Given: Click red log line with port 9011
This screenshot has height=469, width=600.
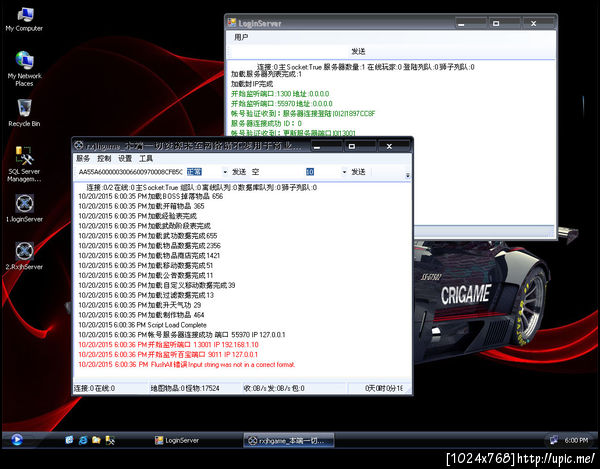Looking at the screenshot, I should click(x=168, y=355).
